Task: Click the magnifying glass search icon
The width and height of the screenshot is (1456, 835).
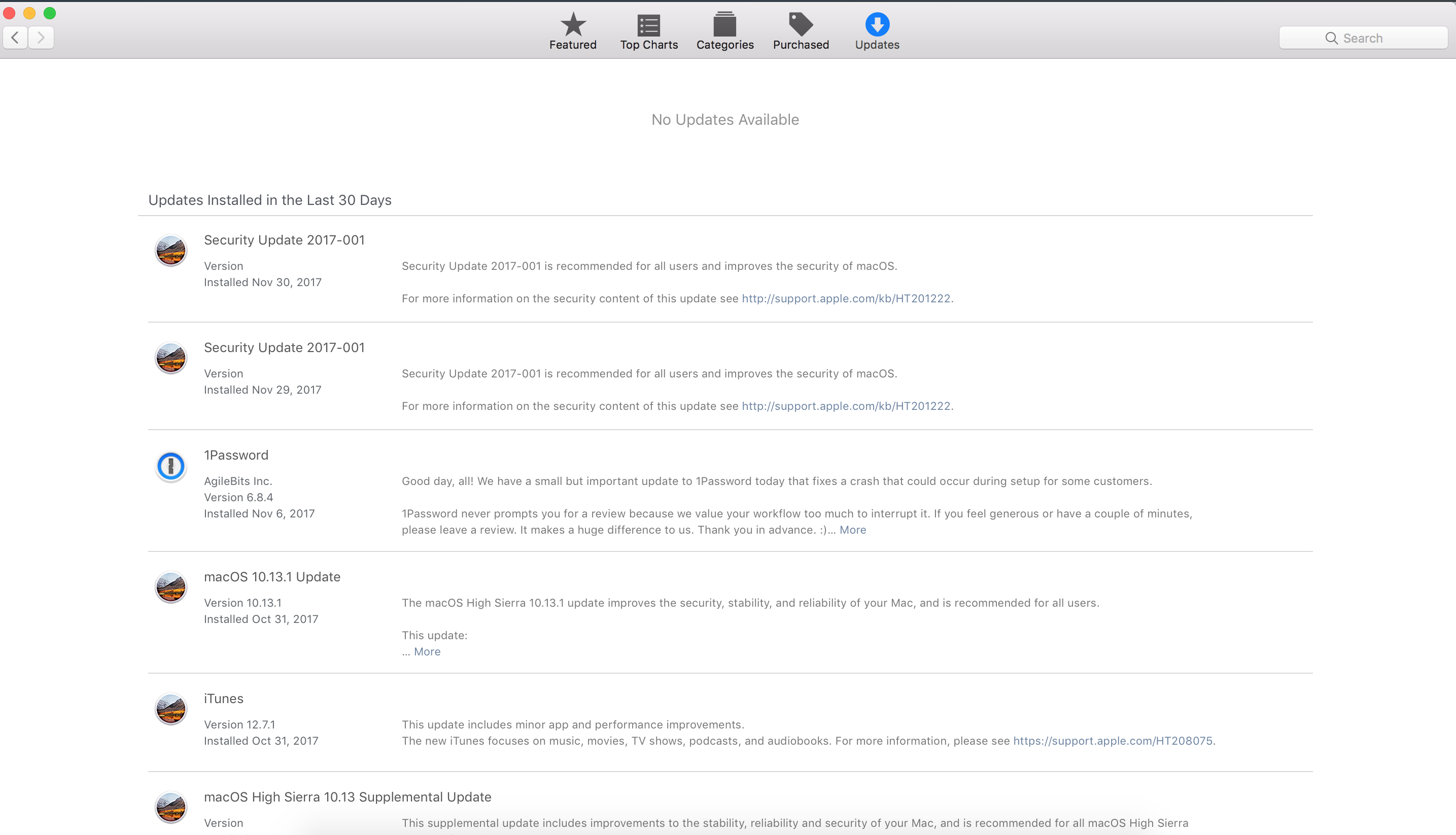Action: click(1332, 39)
